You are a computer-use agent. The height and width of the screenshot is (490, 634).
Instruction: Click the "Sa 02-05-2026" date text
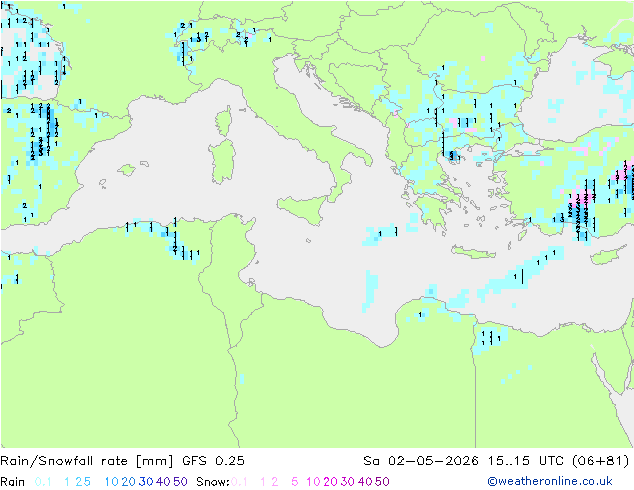pos(421,461)
